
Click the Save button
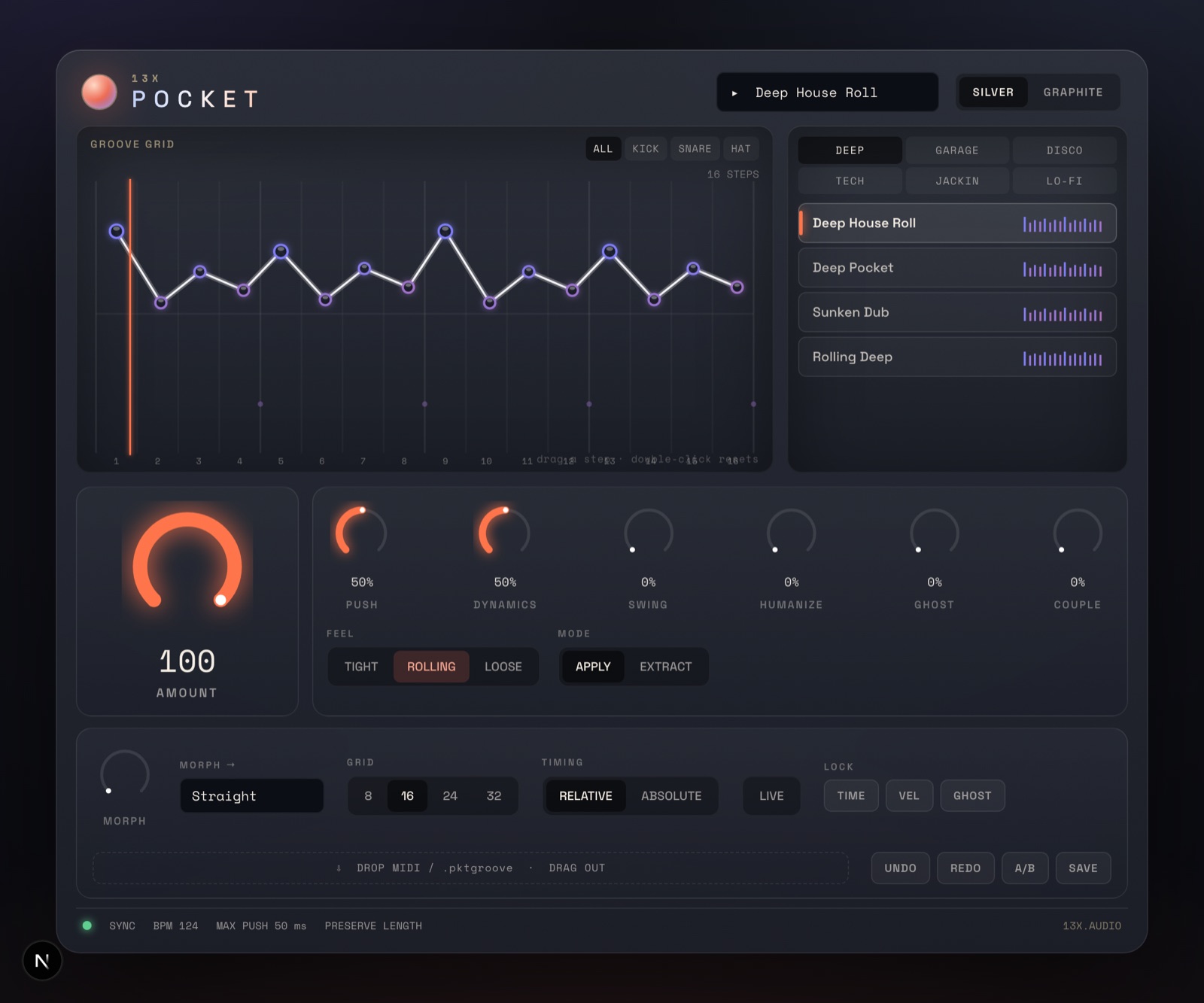1084,868
